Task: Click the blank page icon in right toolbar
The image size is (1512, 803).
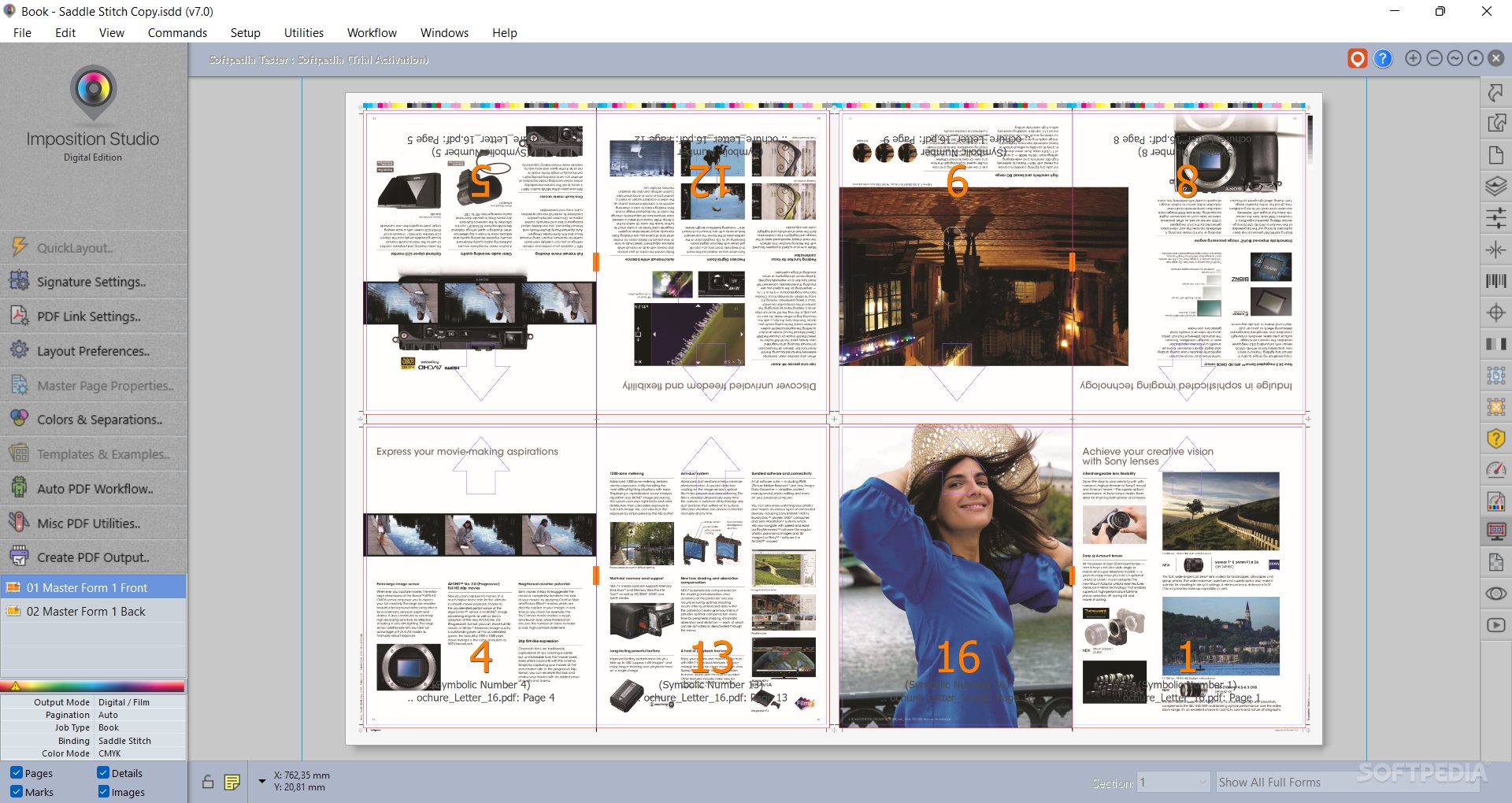Action: tap(1495, 154)
